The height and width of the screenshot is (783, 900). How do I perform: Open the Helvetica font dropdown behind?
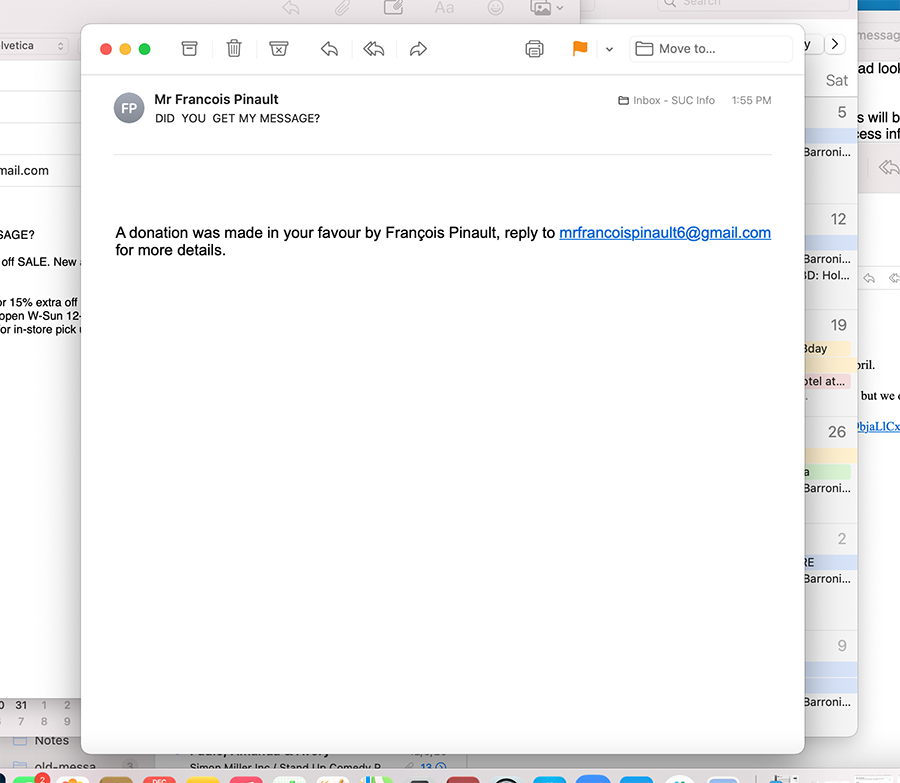pyautogui.click(x=33, y=46)
